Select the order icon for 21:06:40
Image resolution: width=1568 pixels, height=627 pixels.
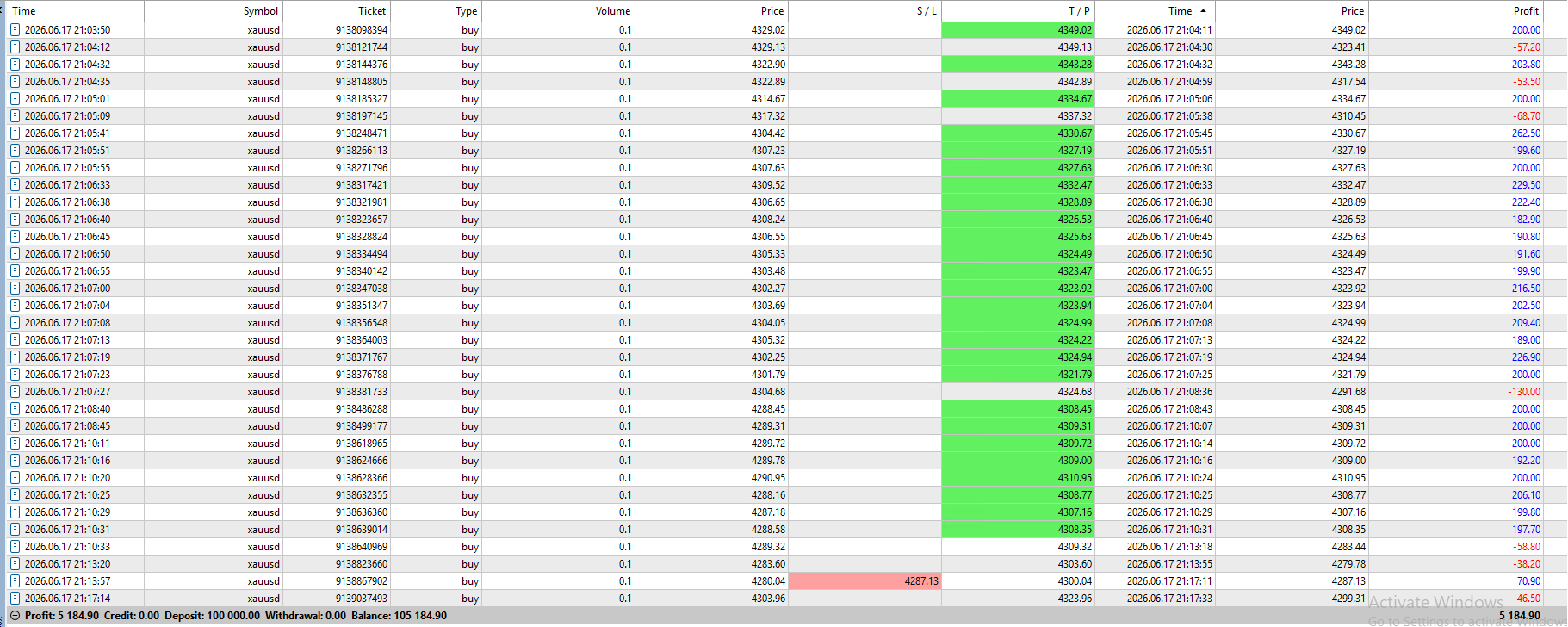pos(15,220)
